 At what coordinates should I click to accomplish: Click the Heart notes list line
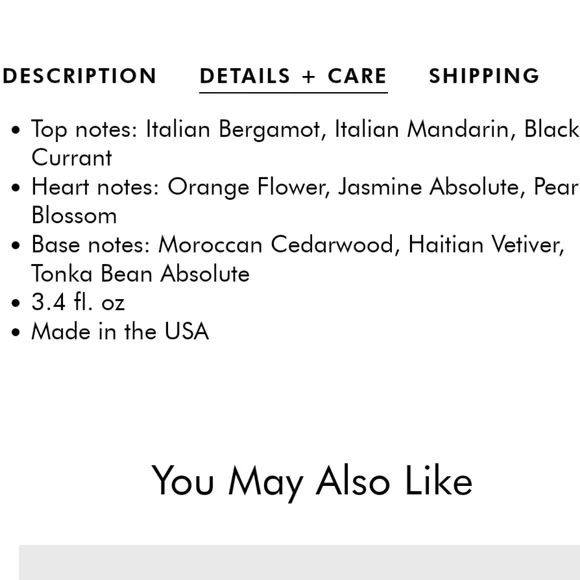pos(305,201)
